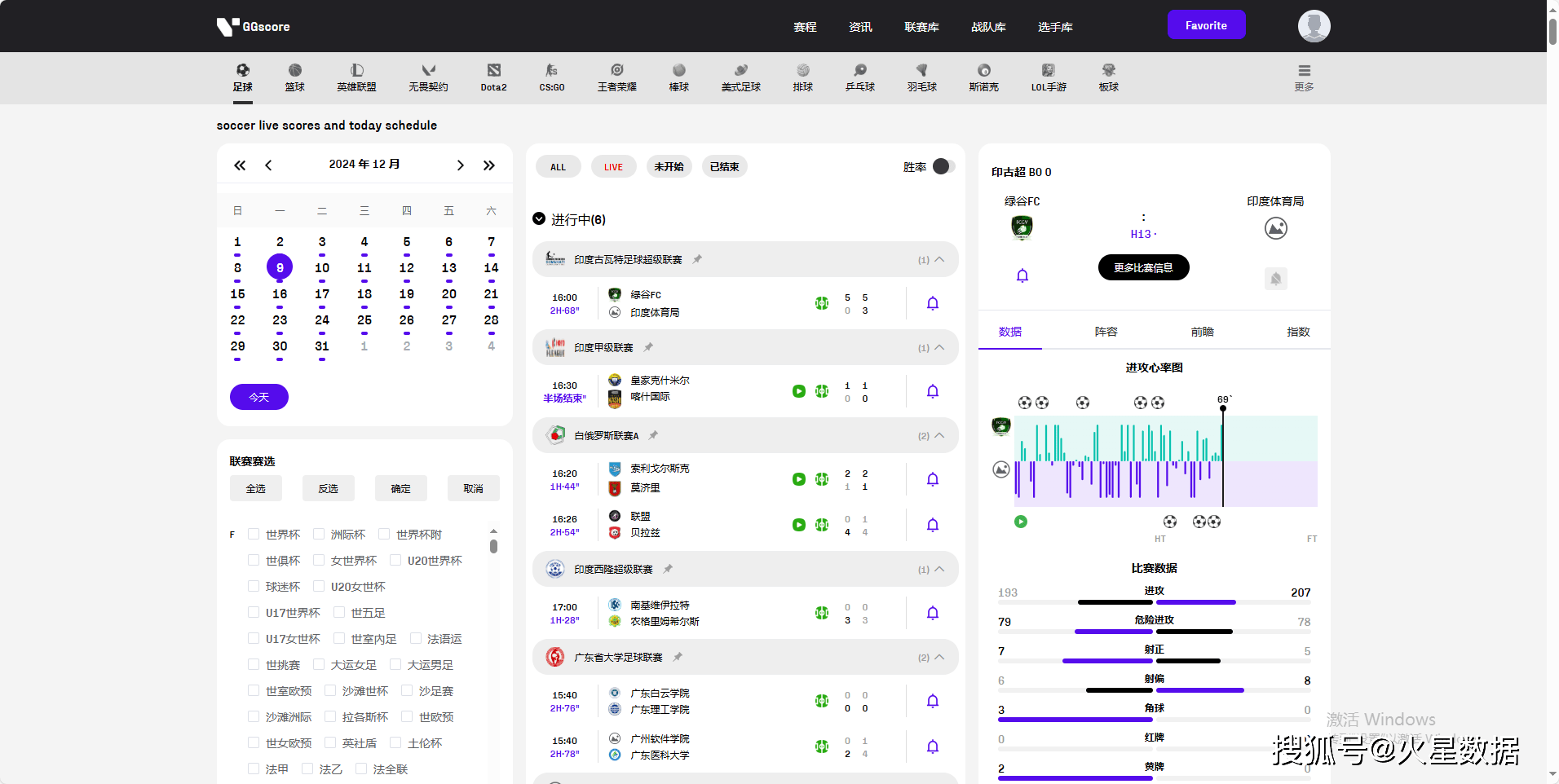
Task: Click 更多比赛信息 button
Action: (x=1143, y=267)
